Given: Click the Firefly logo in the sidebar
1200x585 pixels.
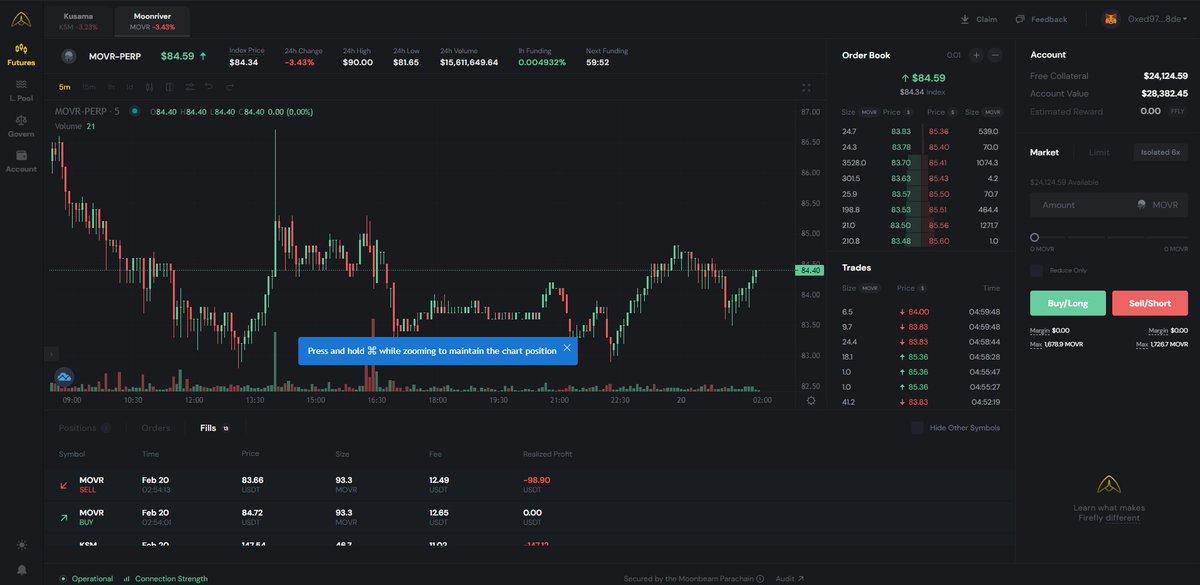Looking at the screenshot, I should point(21,19).
